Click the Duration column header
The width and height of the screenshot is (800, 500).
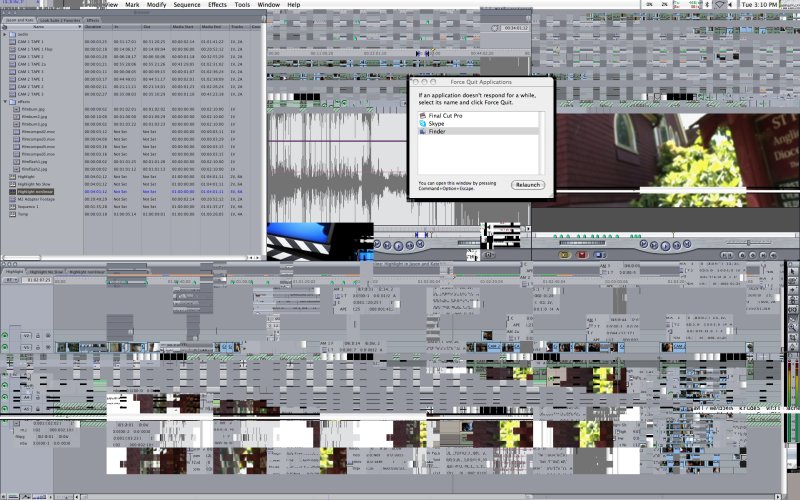coord(97,27)
